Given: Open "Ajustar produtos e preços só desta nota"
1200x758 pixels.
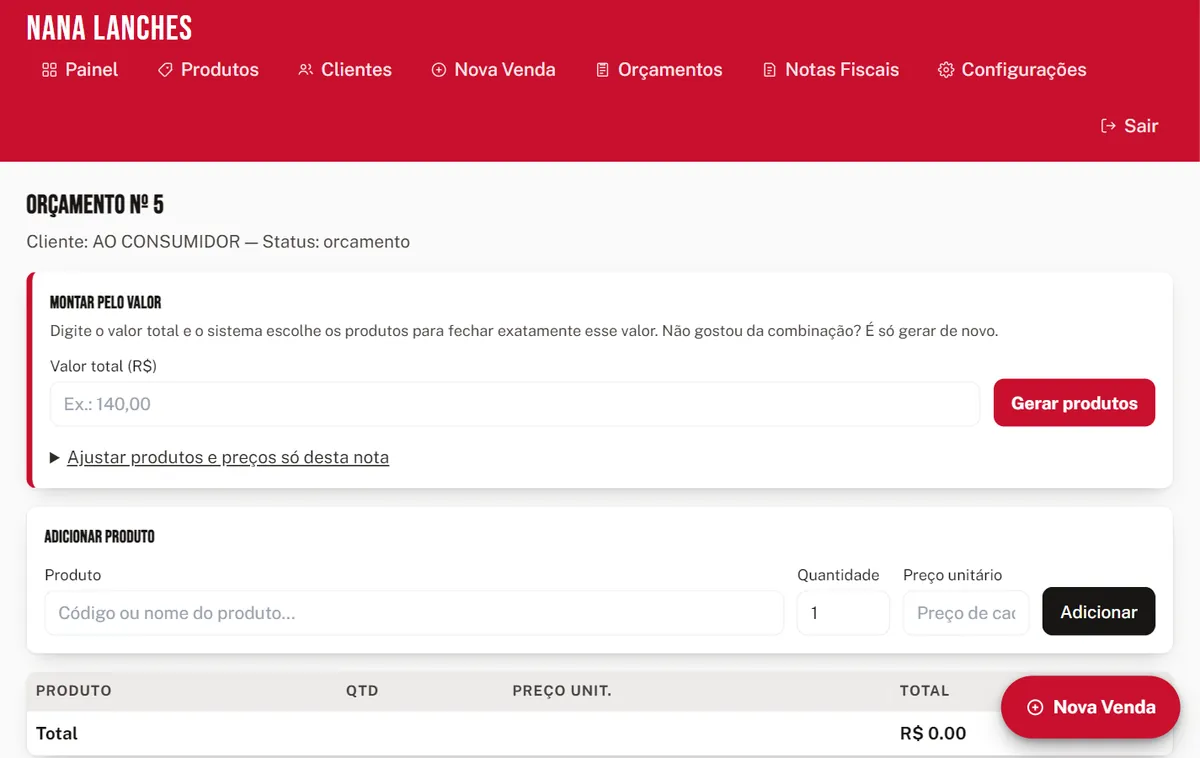Looking at the screenshot, I should tap(228, 458).
